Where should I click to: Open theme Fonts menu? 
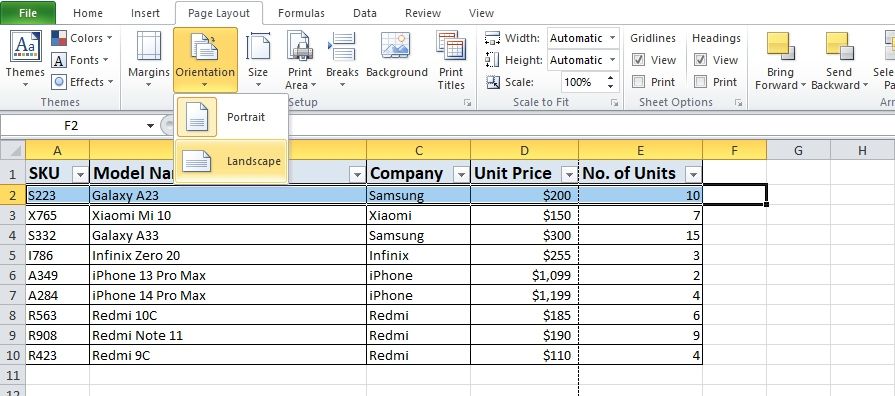tap(80, 60)
